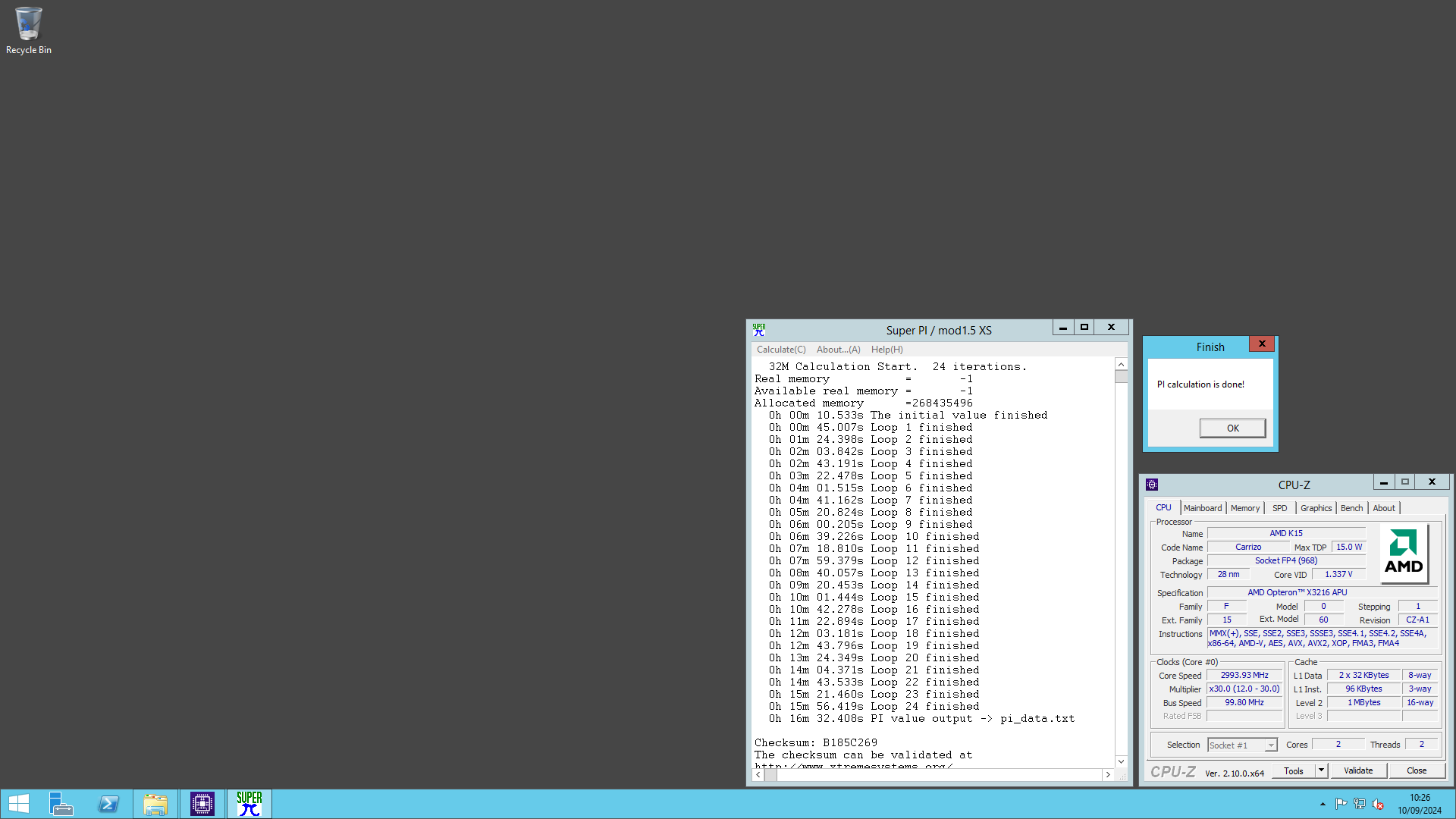The height and width of the screenshot is (819, 1456).
Task: Click the Super PI title bar icon
Action: (759, 330)
